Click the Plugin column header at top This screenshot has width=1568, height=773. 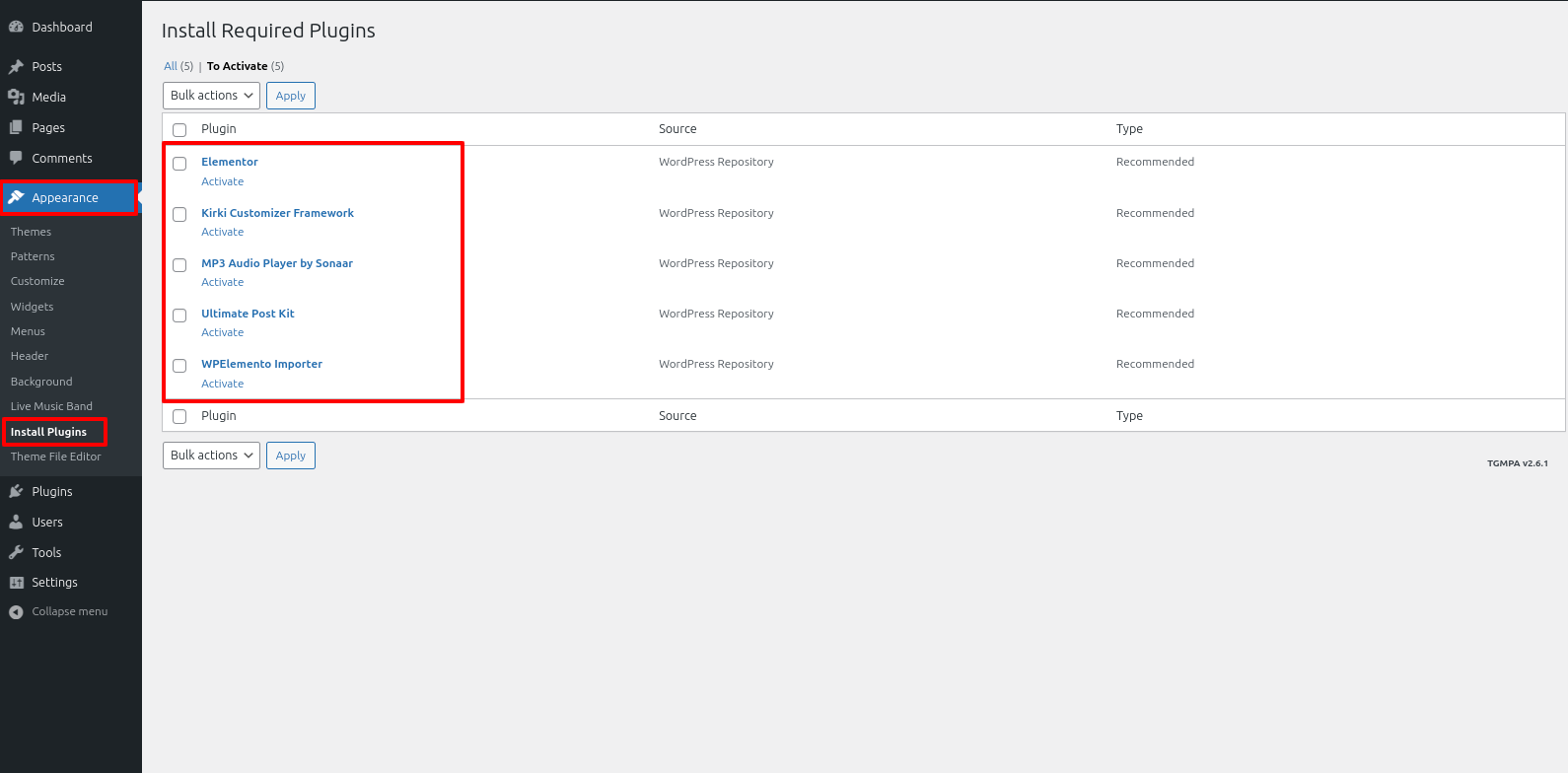tap(219, 129)
